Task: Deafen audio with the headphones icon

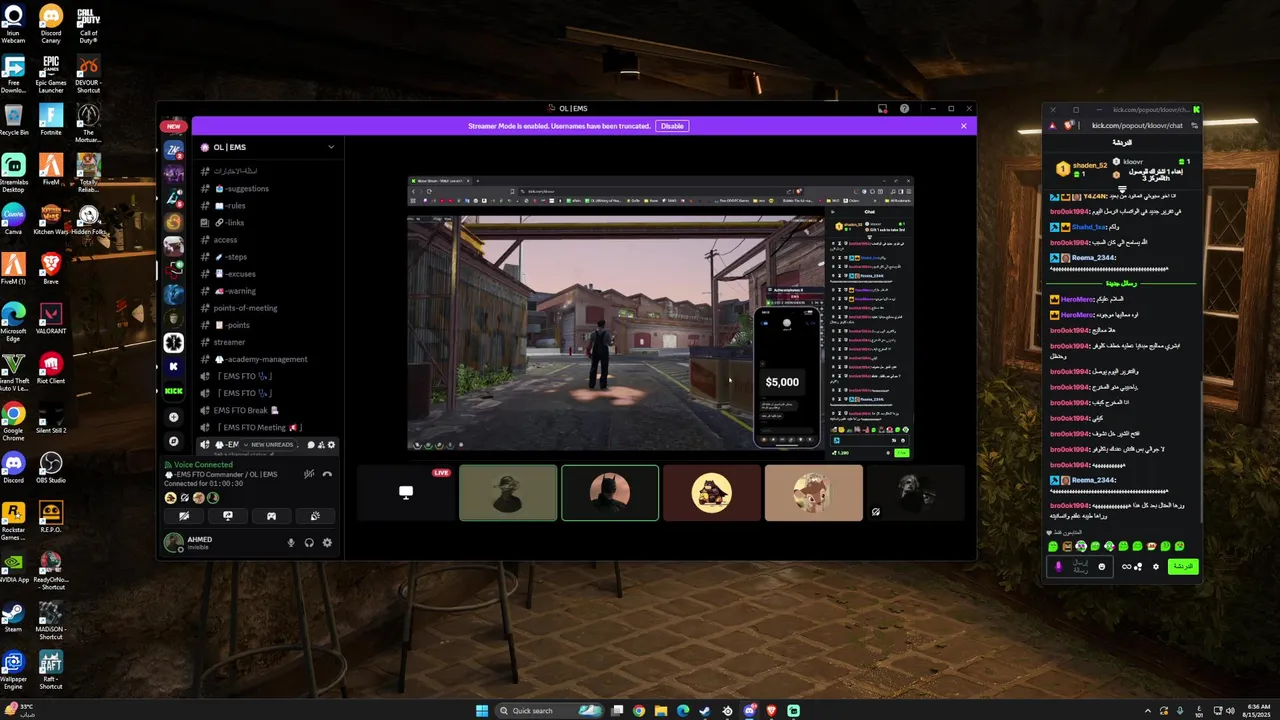Action: tap(309, 543)
